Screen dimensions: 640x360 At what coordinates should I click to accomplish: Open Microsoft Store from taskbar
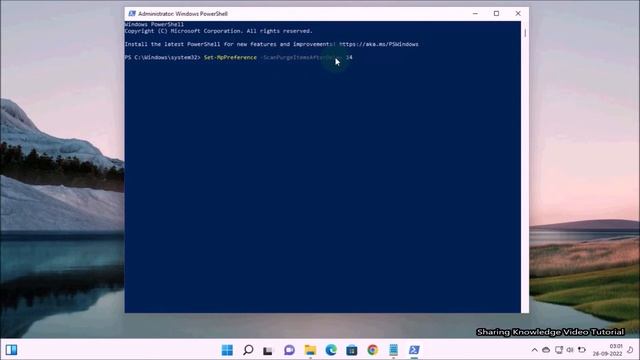coord(351,350)
